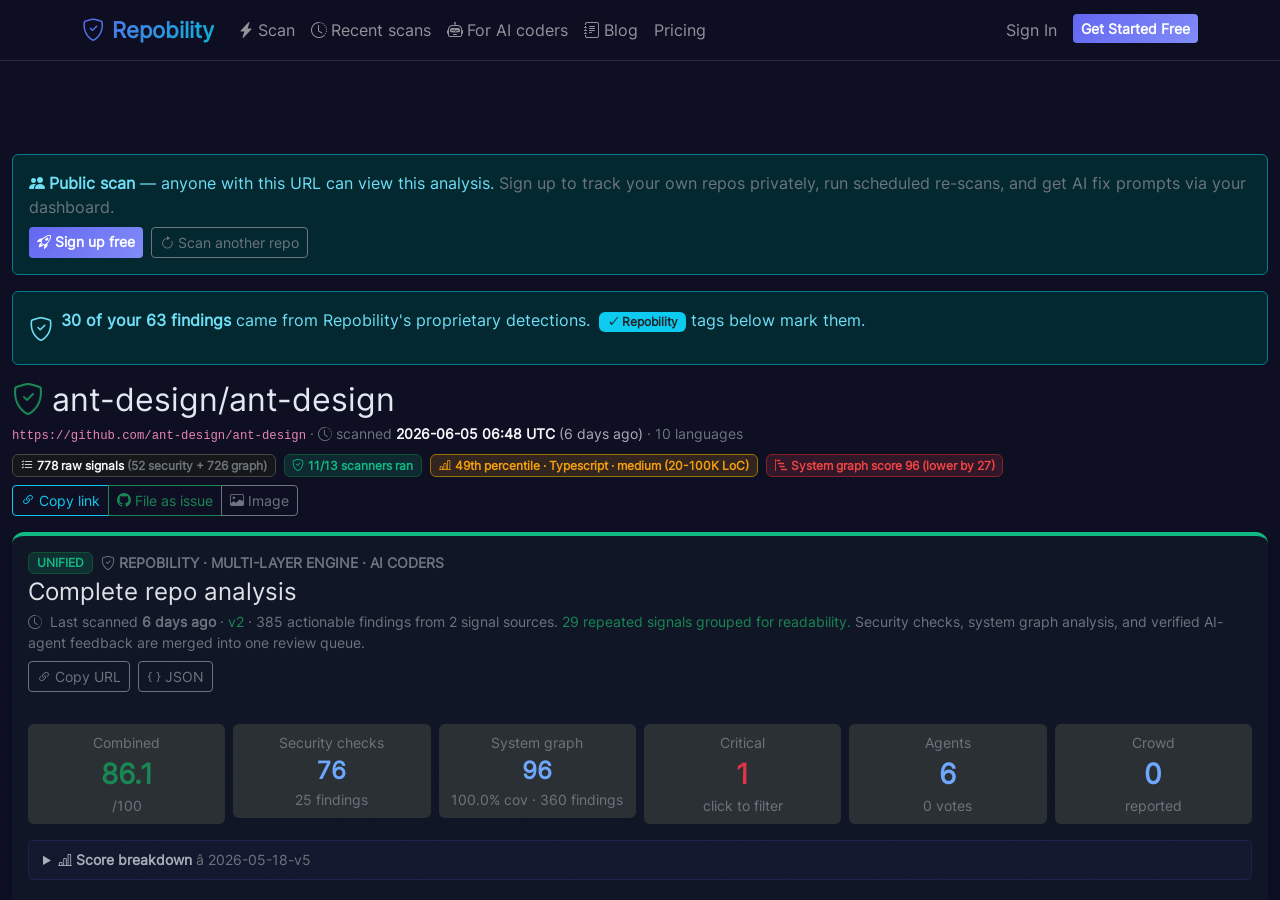The image size is (1280, 900).
Task: Click the 'v2' version text
Action: [x=236, y=622]
